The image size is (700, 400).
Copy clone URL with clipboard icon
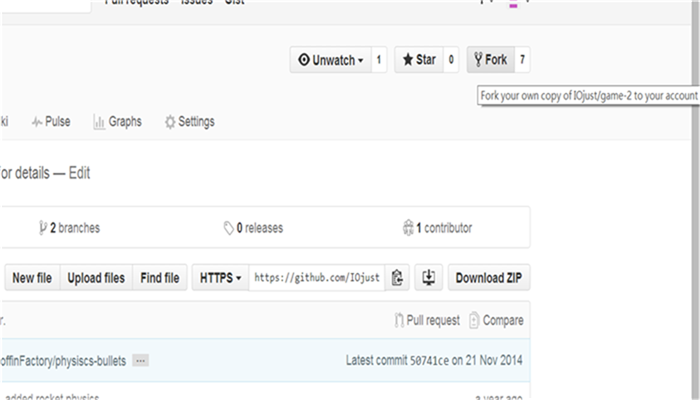(x=397, y=278)
